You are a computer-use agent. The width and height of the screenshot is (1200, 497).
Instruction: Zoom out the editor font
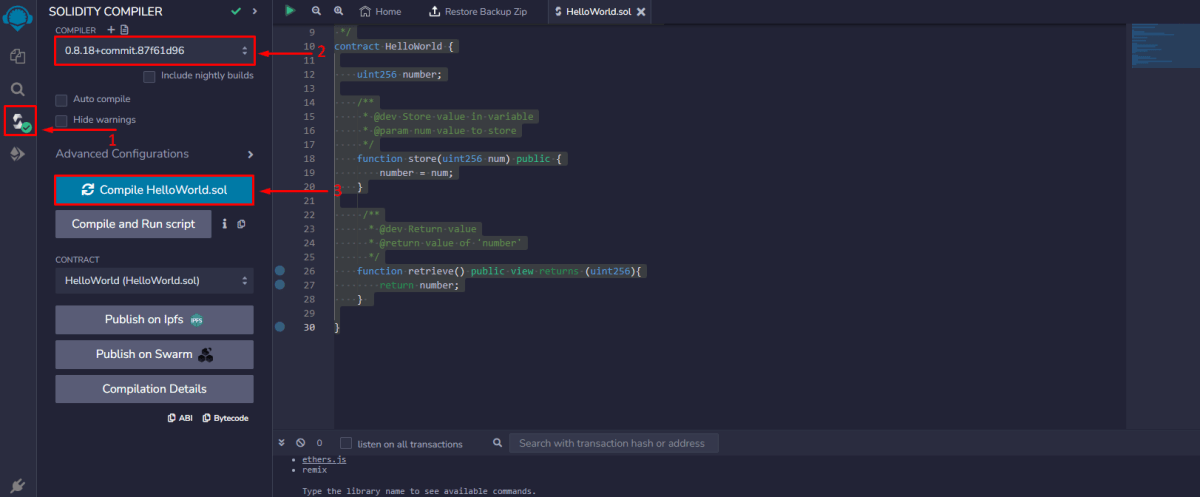click(x=316, y=11)
